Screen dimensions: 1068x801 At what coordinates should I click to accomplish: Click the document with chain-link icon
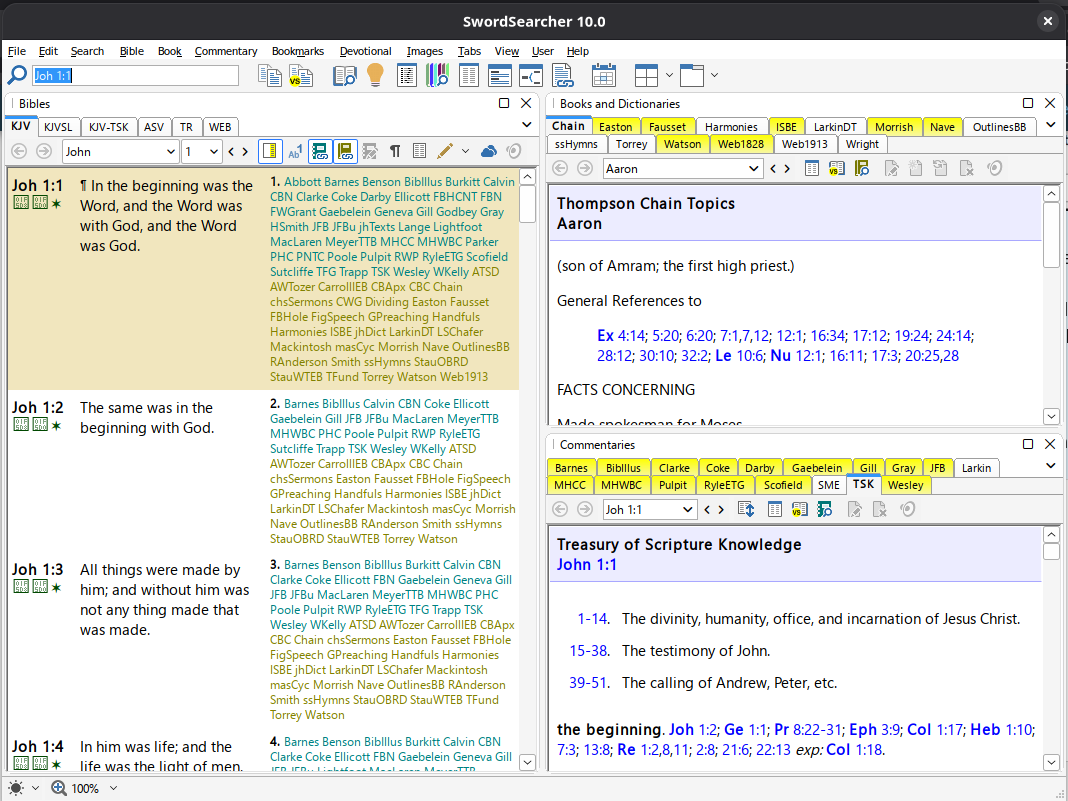click(563, 75)
